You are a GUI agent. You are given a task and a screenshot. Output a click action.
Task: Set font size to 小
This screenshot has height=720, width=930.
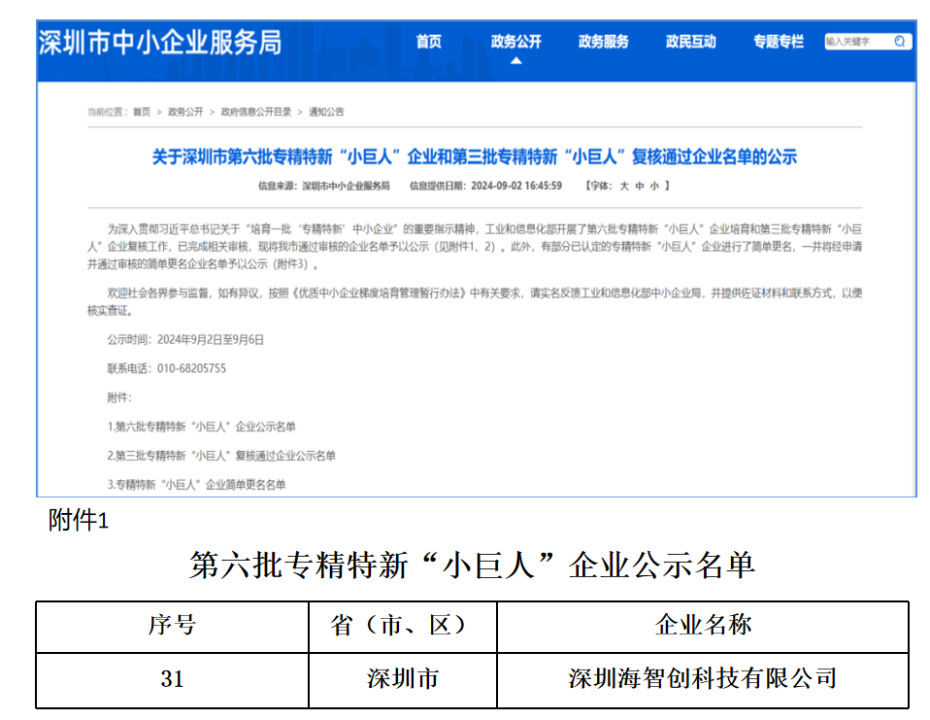coord(654,186)
